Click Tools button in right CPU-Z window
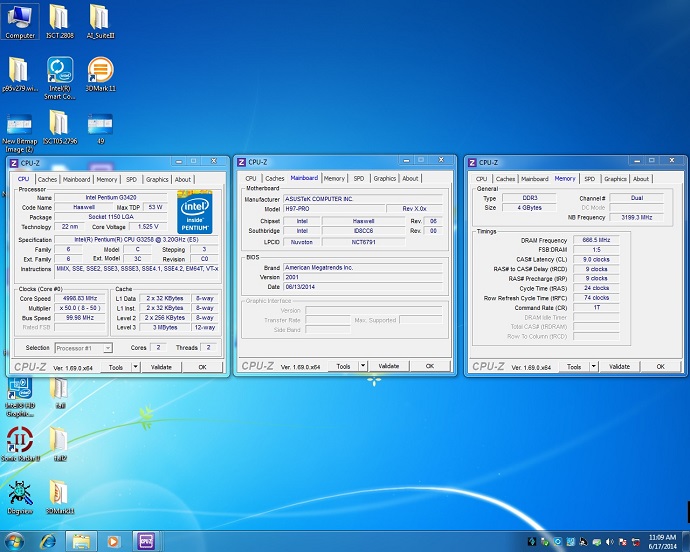This screenshot has width=690, height=552. 574,367
